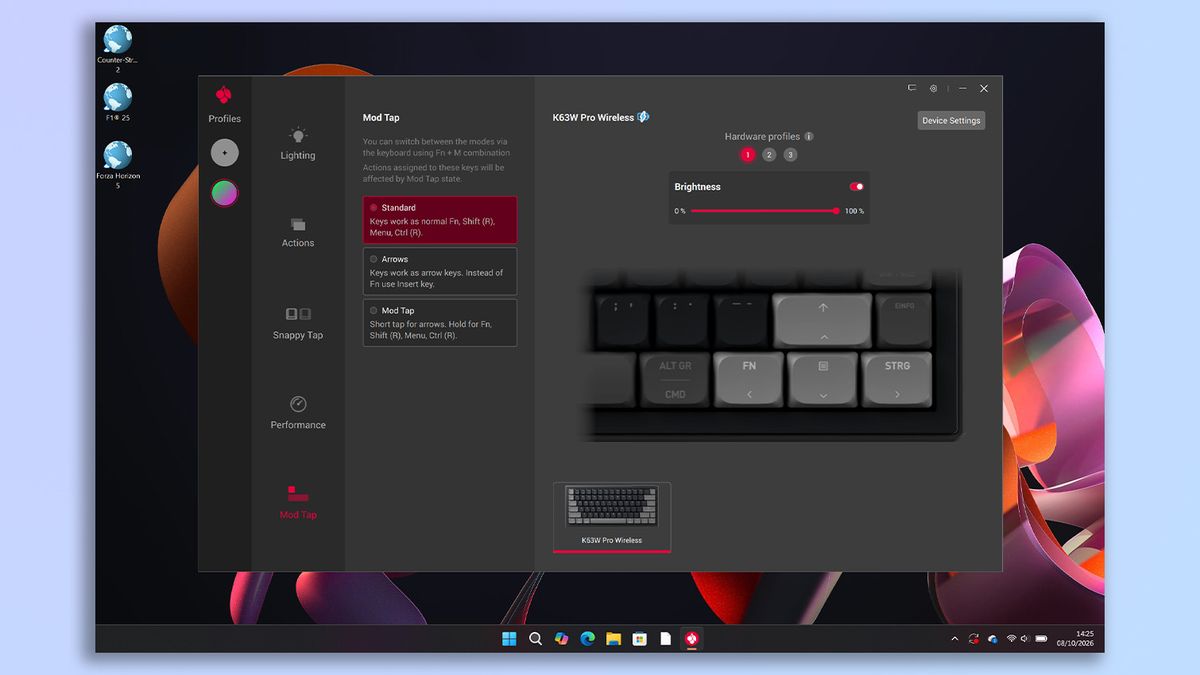1200x675 pixels.
Task: Open the Forza Horizon 5 desktop shortcut
Action: [117, 165]
